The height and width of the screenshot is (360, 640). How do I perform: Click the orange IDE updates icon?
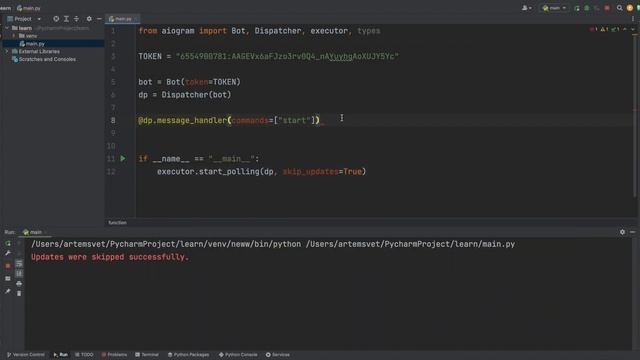(x=630, y=8)
